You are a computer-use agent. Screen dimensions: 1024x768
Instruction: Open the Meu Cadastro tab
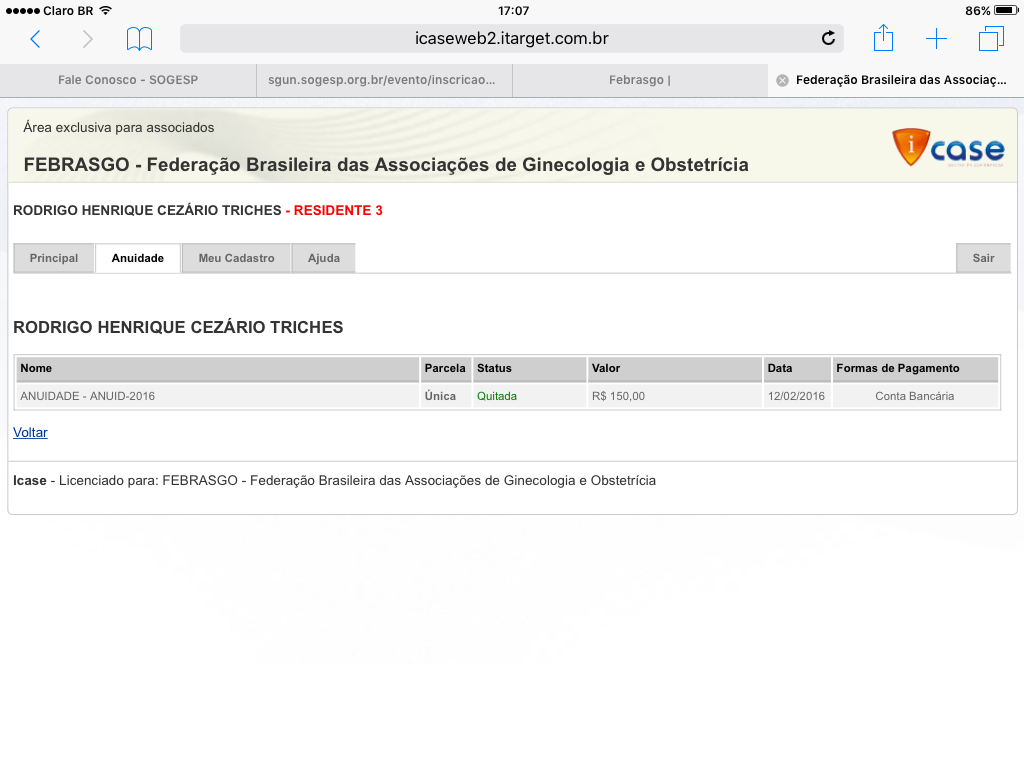click(x=236, y=258)
